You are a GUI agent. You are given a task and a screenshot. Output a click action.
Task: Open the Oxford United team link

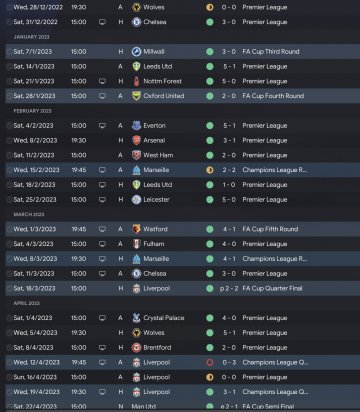[x=164, y=96]
